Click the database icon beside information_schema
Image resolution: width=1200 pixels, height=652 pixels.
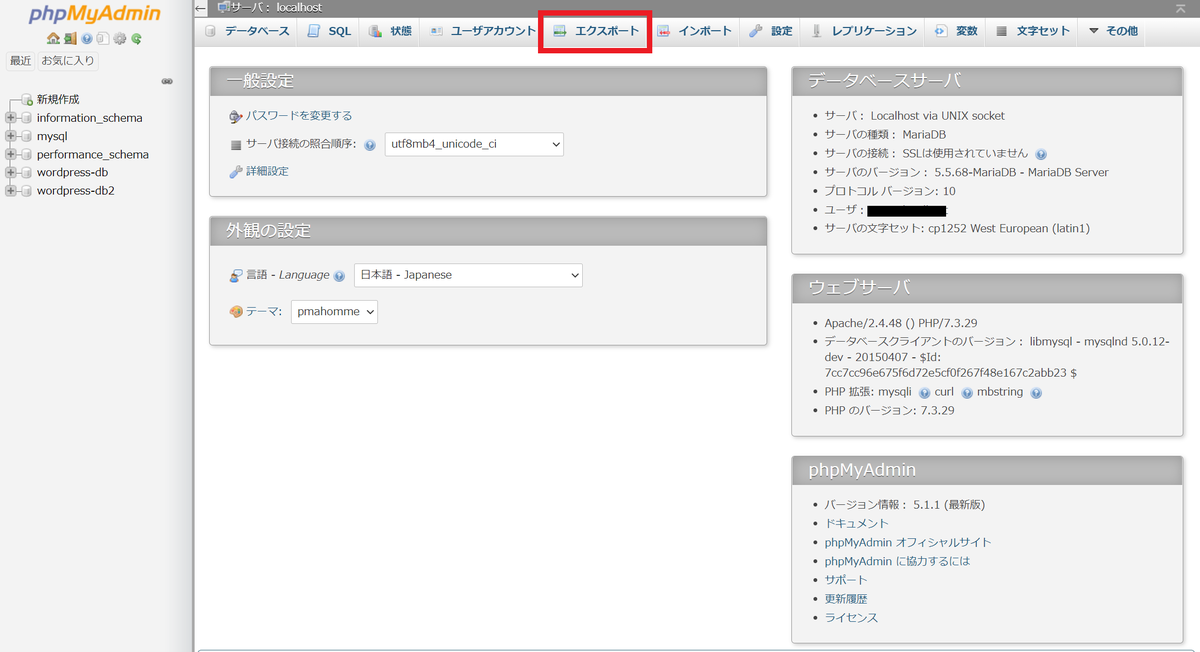coord(27,118)
